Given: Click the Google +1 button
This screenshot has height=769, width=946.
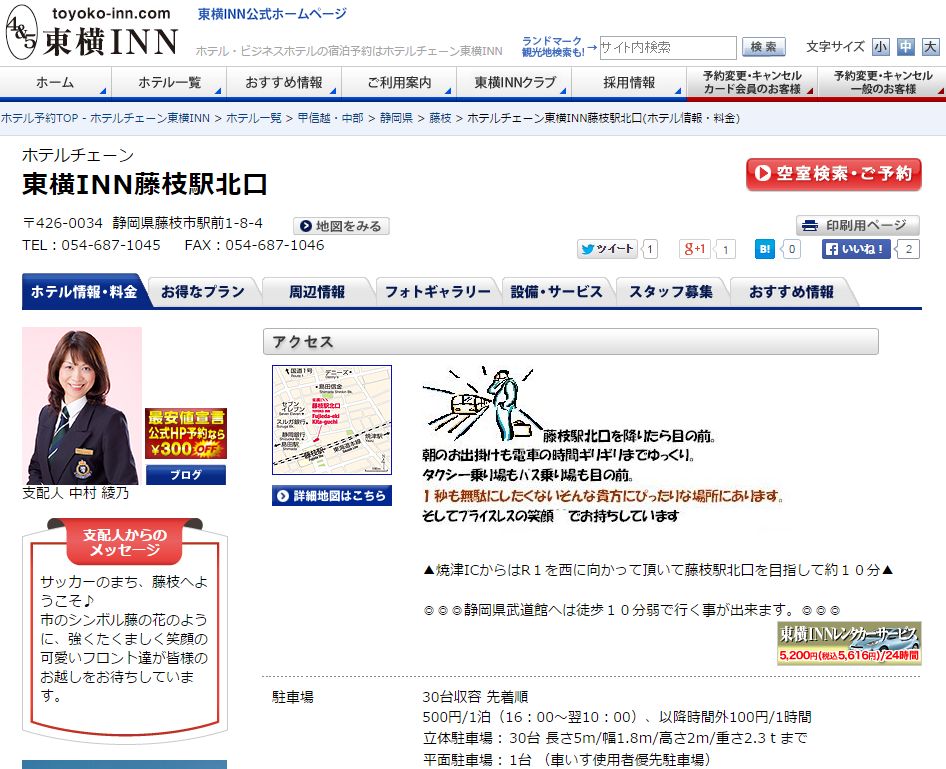Looking at the screenshot, I should (695, 249).
